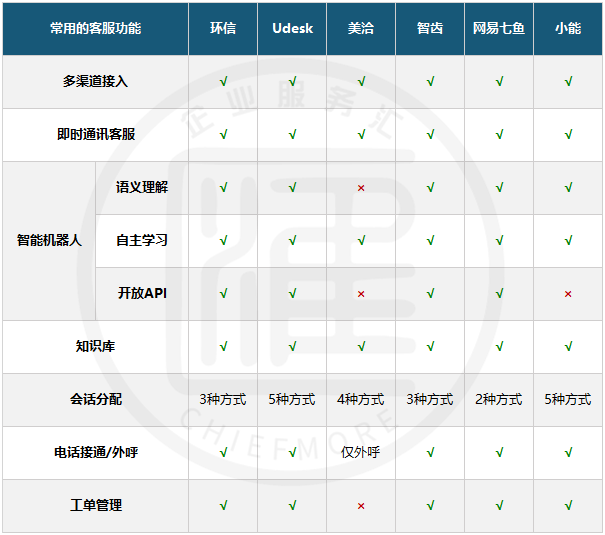Viewport: 605px width, 535px height.
Task: Click the checkmark for Udesk 工单管理
Action: [x=292, y=505]
